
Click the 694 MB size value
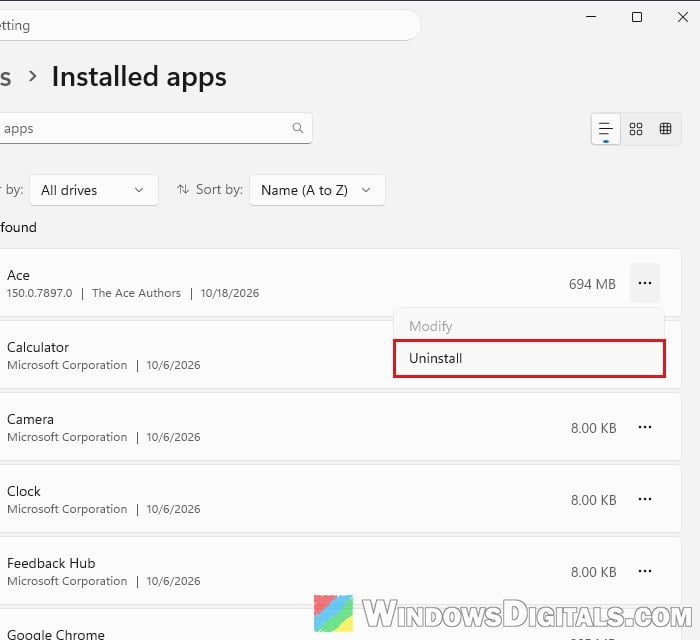click(592, 284)
